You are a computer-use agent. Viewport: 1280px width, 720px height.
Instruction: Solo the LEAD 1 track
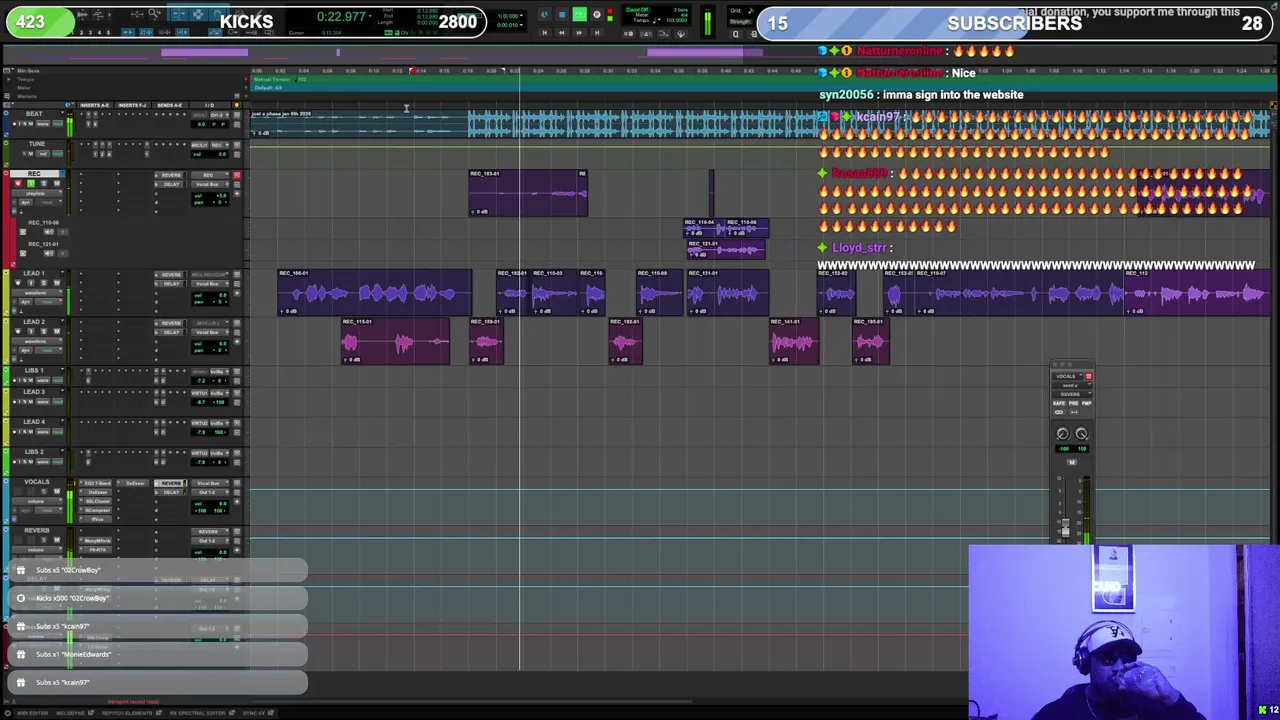44,283
